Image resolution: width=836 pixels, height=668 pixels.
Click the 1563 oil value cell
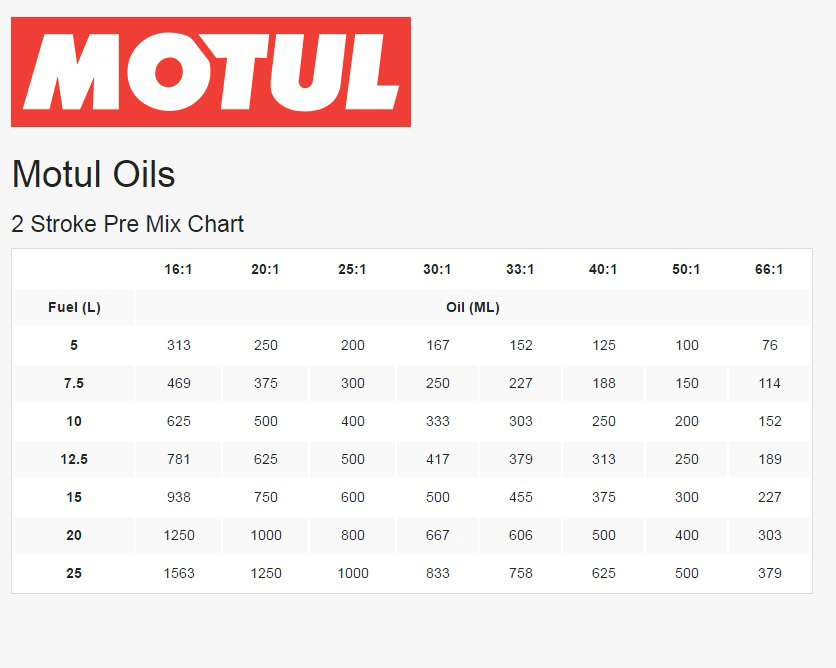pyautogui.click(x=179, y=573)
